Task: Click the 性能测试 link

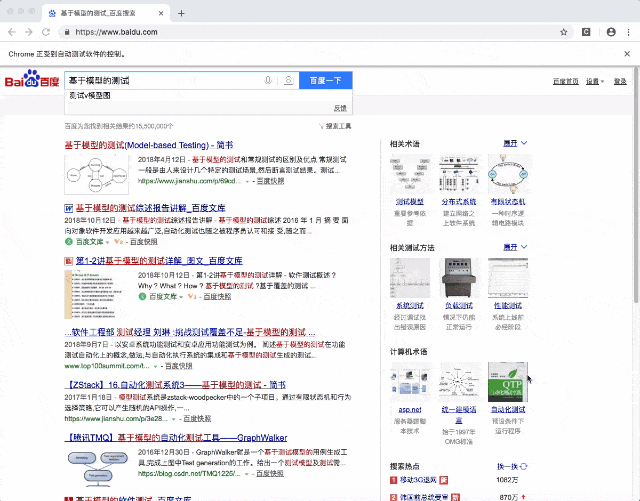Action: pyautogui.click(x=508, y=305)
